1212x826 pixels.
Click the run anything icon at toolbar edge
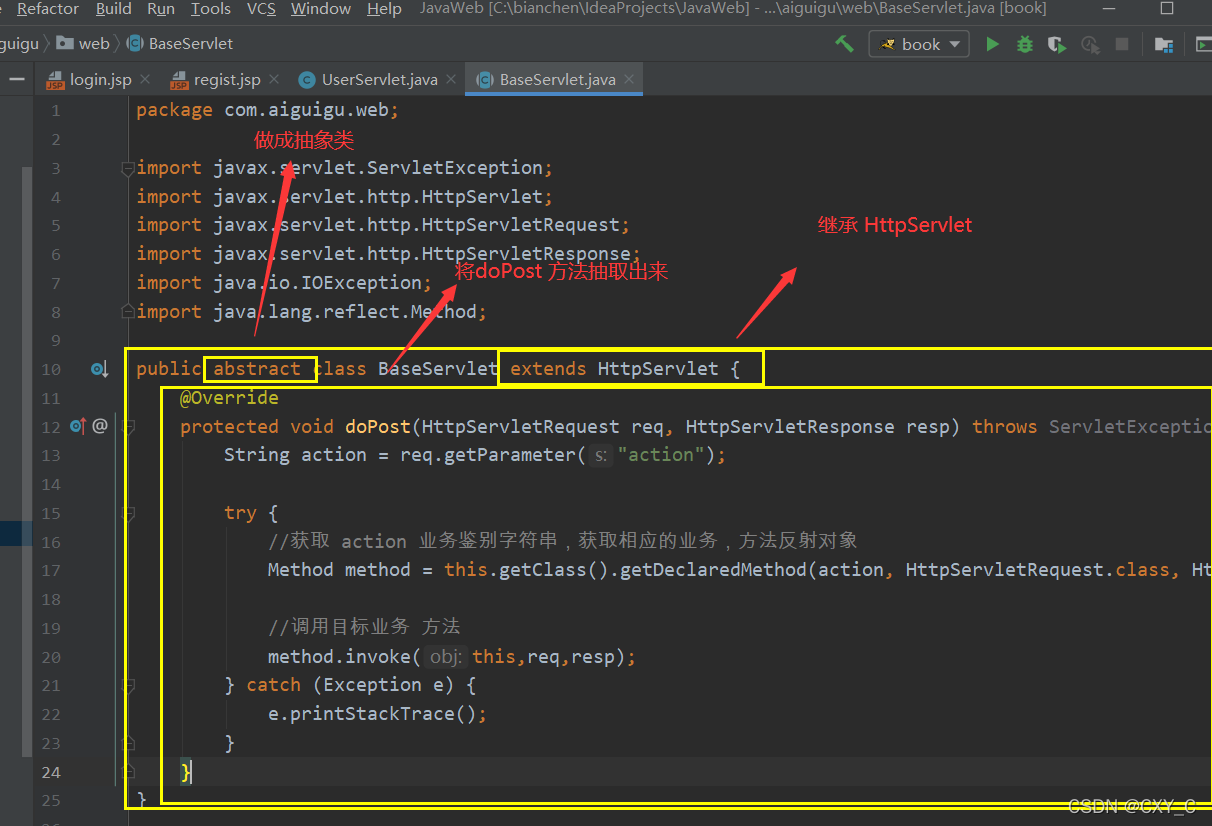pyautogui.click(x=1203, y=44)
